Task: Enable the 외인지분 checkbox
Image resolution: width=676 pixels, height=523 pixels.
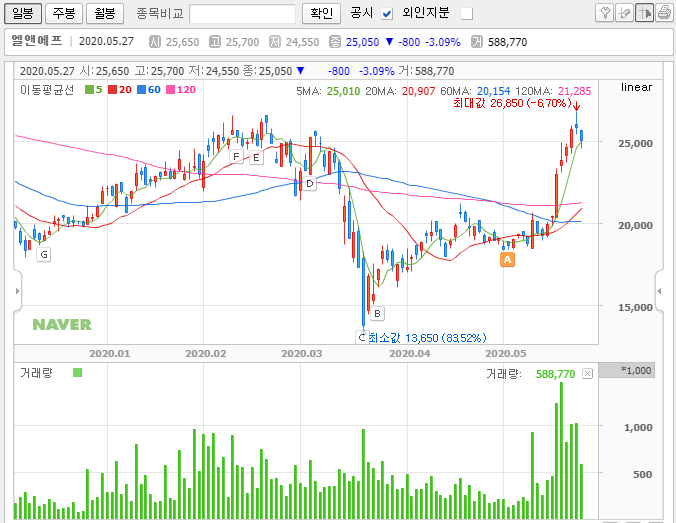Action: coord(466,14)
